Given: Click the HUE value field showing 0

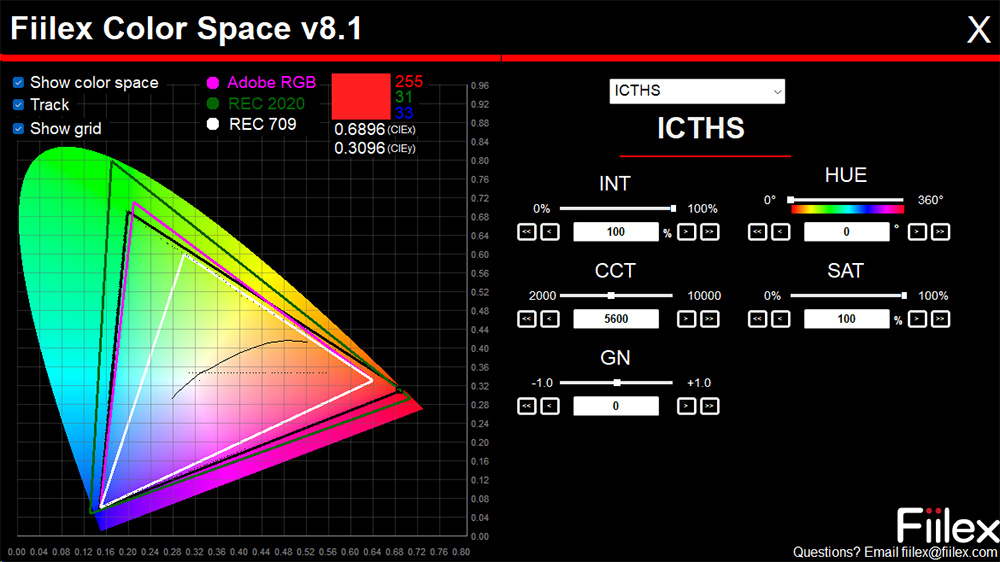Looking at the screenshot, I should (846, 232).
